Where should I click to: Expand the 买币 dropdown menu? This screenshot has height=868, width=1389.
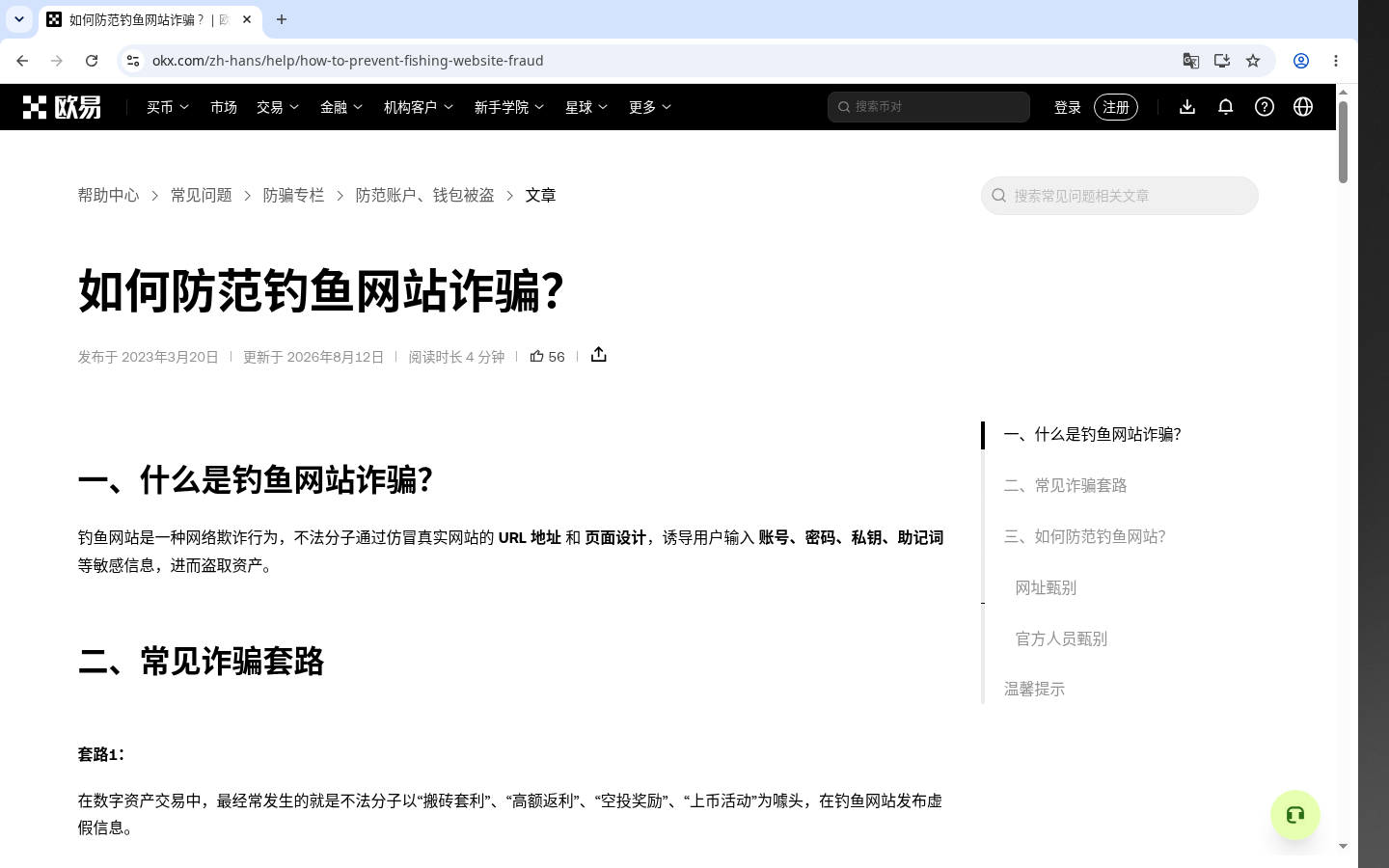168,107
